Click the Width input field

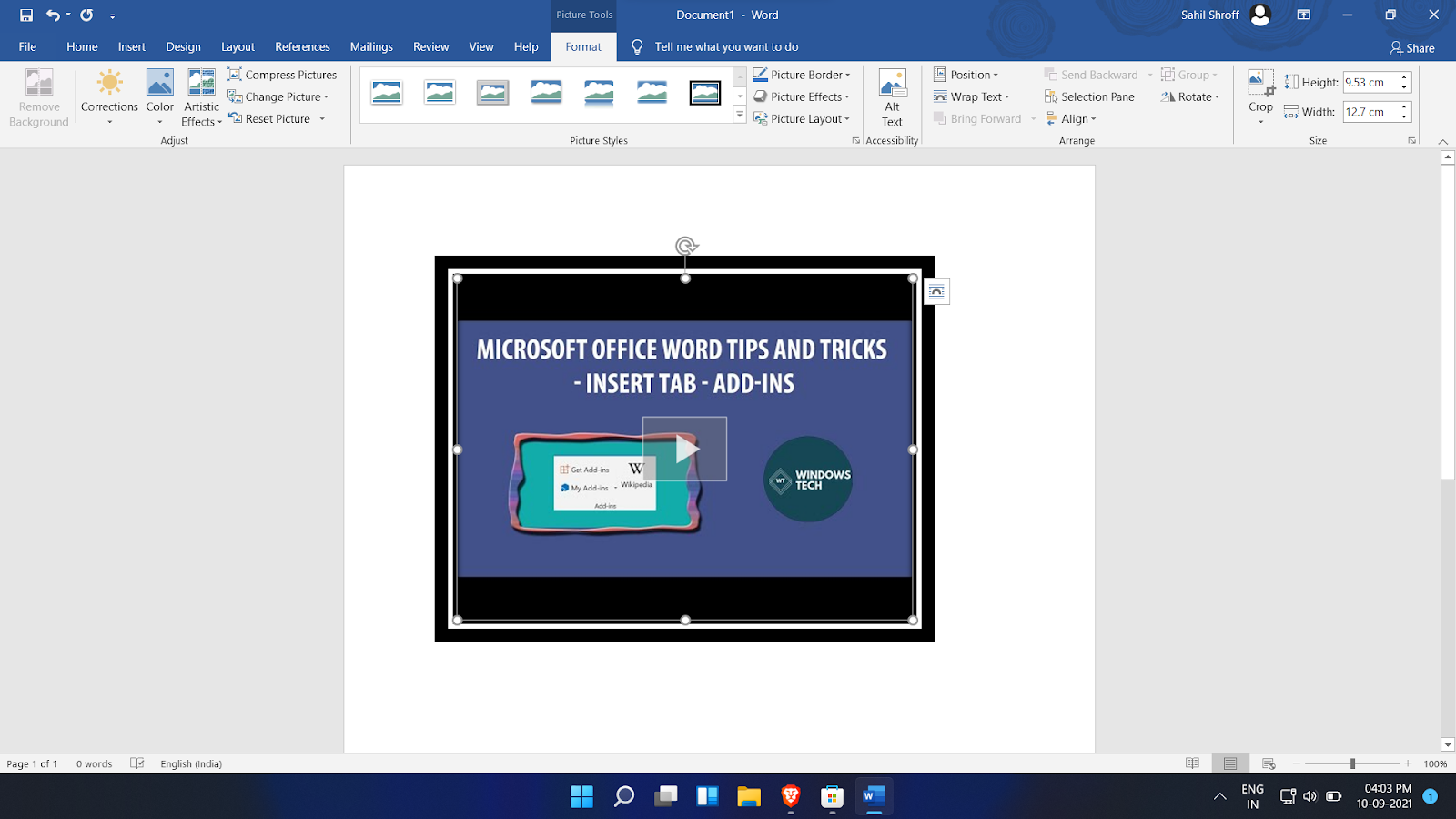coord(1370,112)
